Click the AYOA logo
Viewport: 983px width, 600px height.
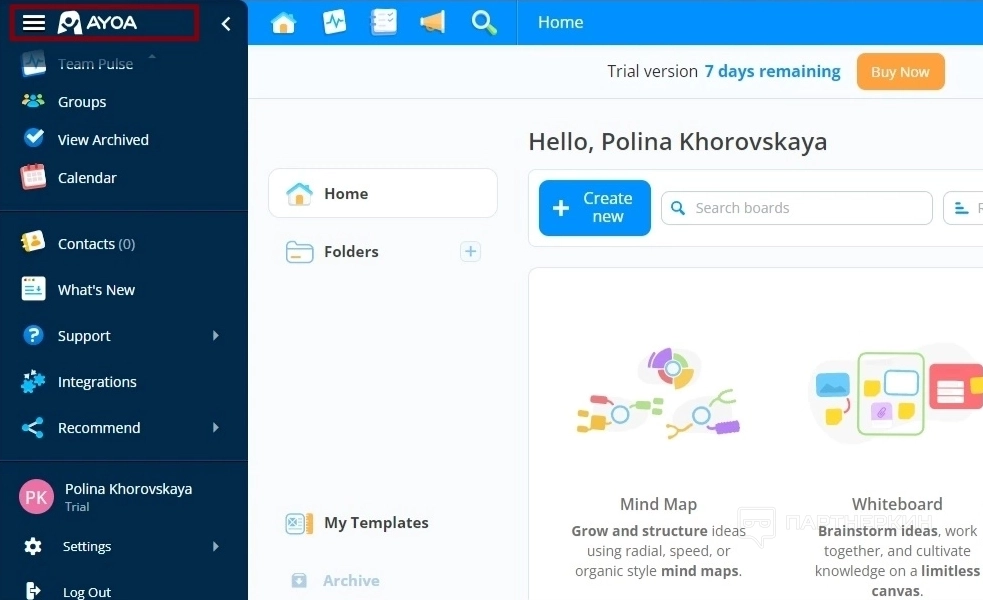pyautogui.click(x=97, y=23)
